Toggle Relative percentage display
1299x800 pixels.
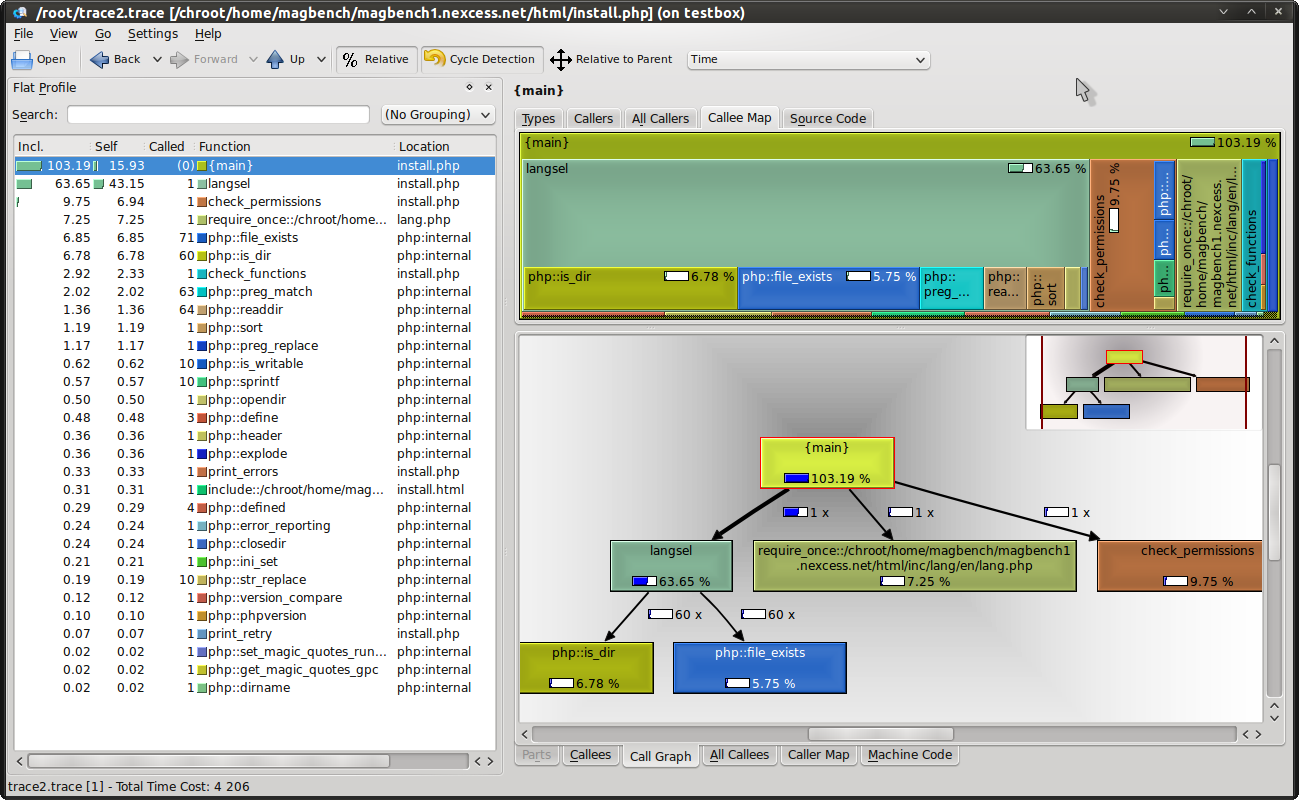point(376,59)
